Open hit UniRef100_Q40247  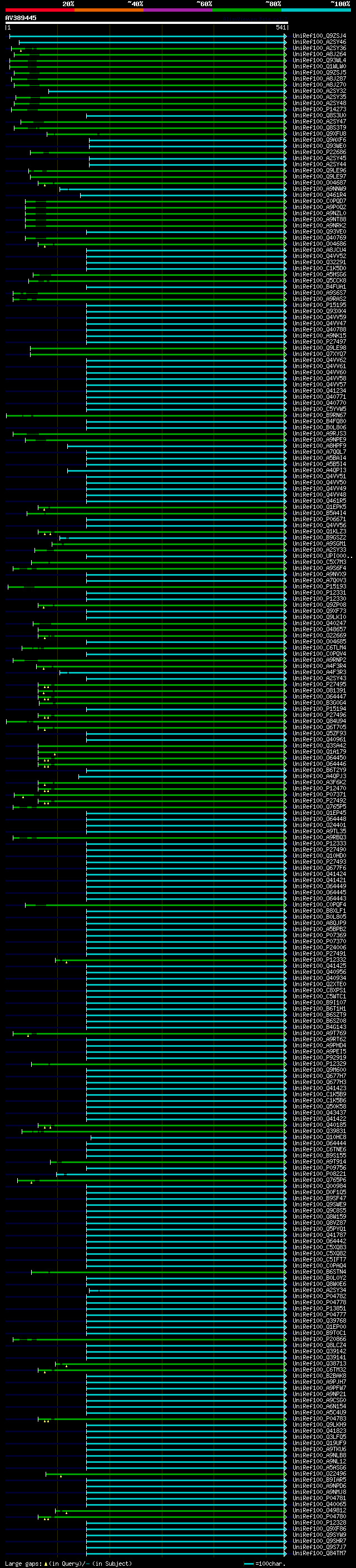click(x=319, y=624)
